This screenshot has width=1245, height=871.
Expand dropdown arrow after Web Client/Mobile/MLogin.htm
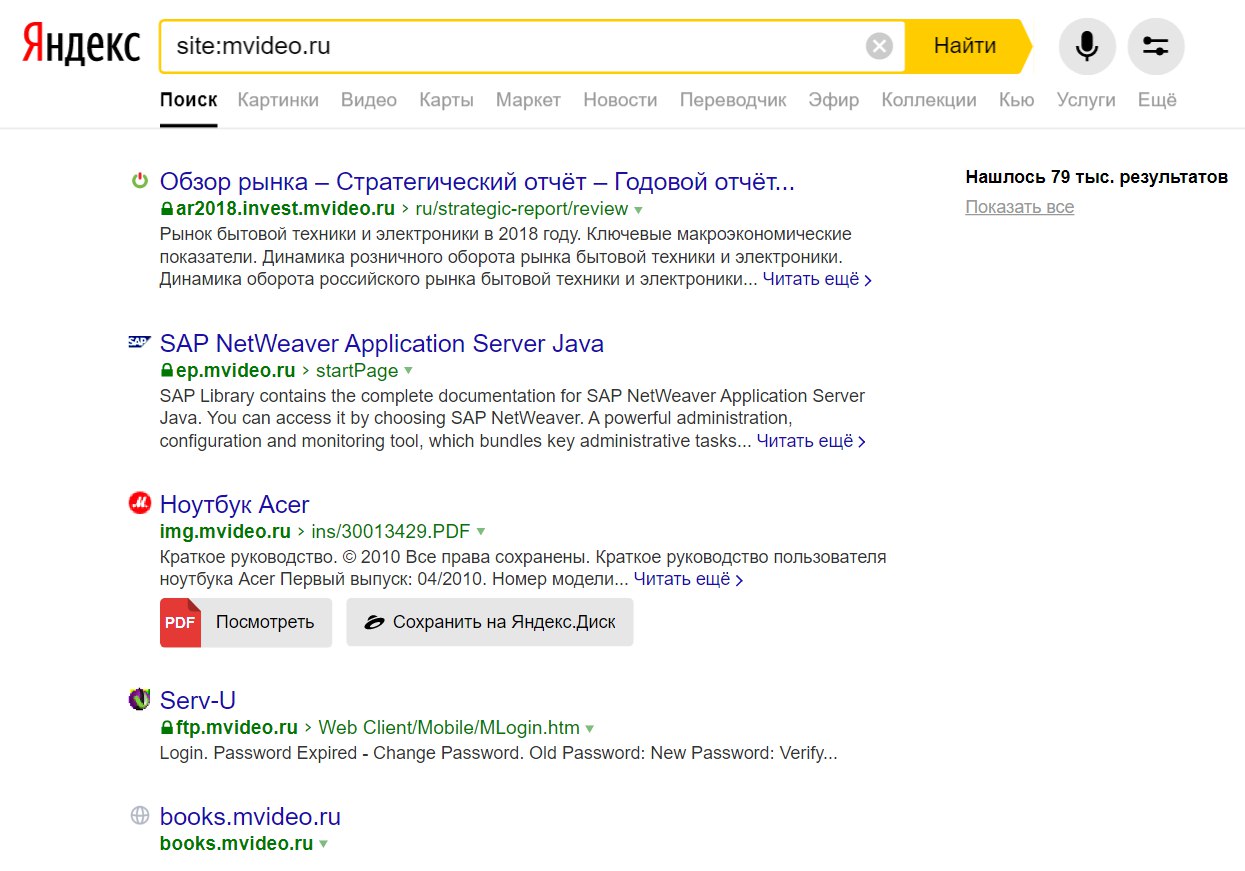click(589, 729)
